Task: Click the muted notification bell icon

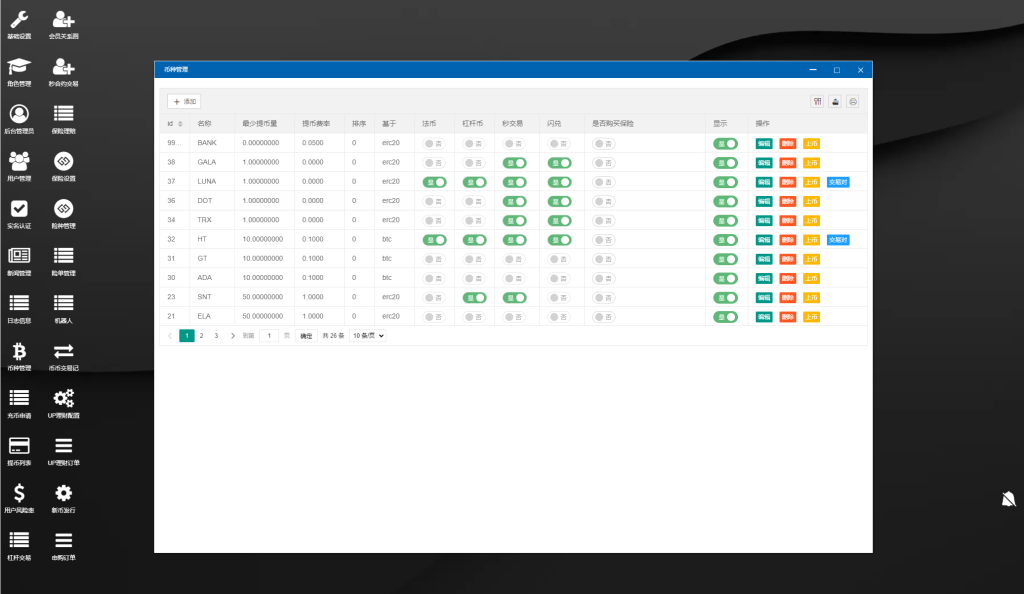Action: tap(1008, 499)
